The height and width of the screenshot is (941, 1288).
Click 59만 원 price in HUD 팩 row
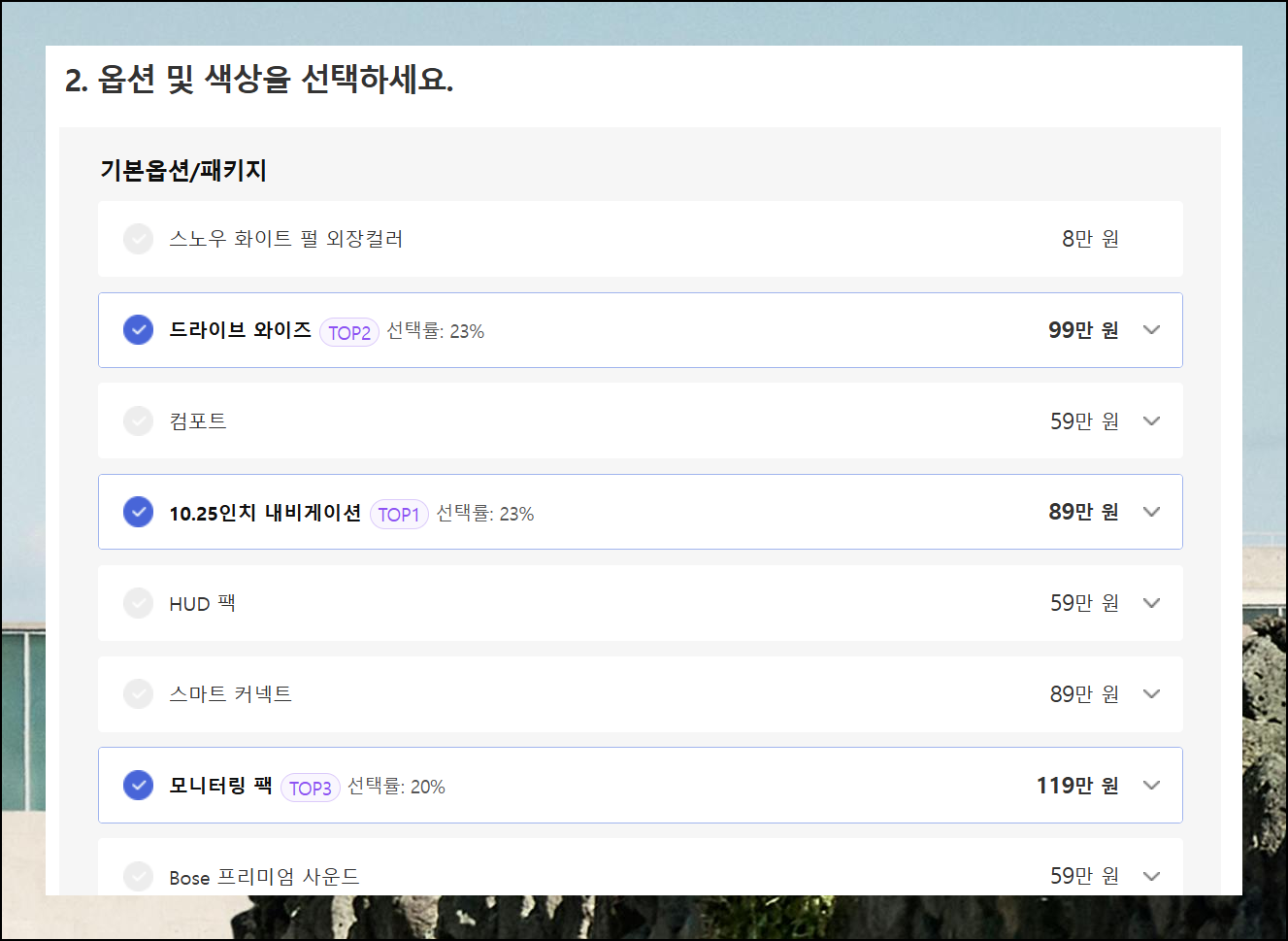[1085, 603]
